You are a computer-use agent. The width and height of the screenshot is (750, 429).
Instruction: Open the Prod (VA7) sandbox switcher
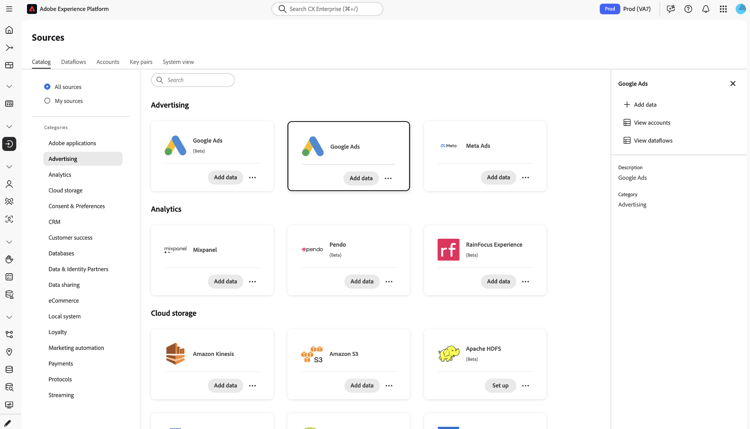(625, 9)
